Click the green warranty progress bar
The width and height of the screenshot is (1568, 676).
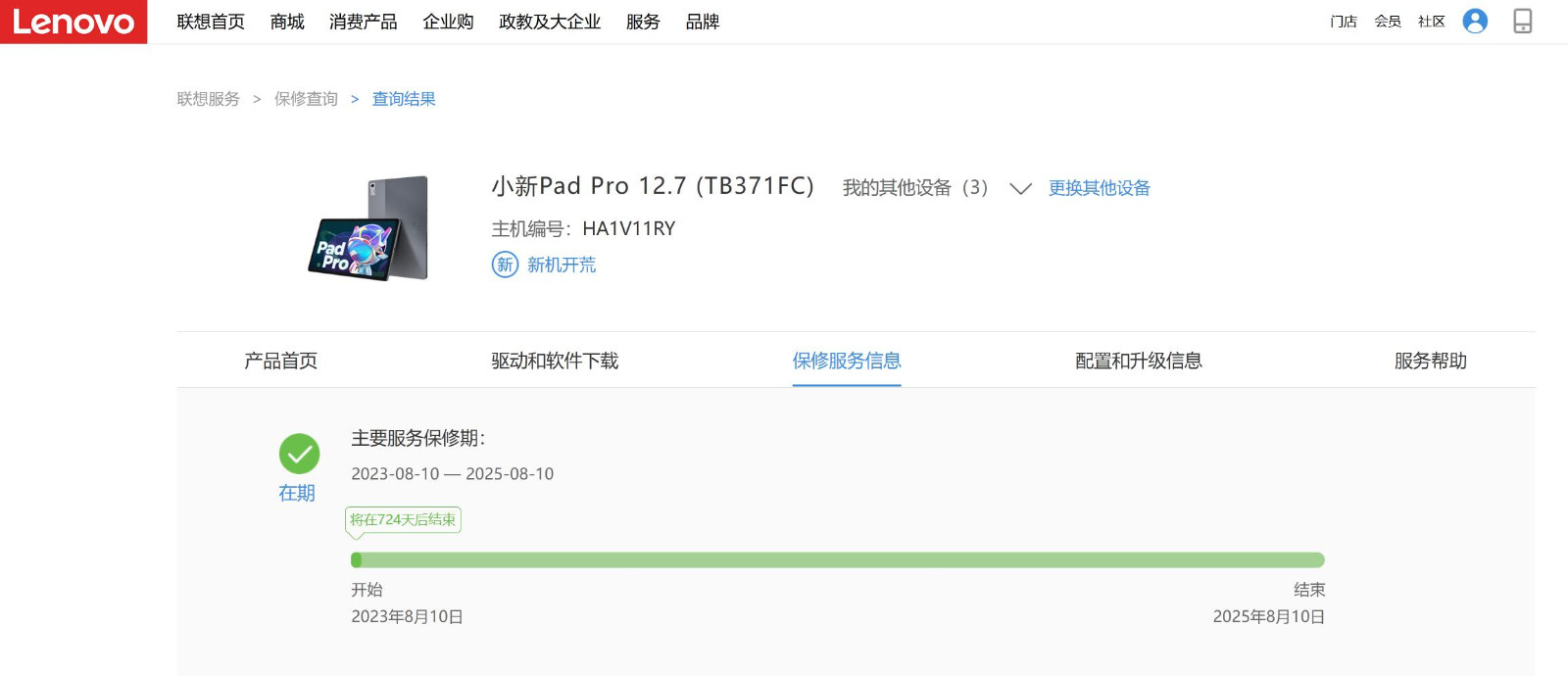click(838, 560)
